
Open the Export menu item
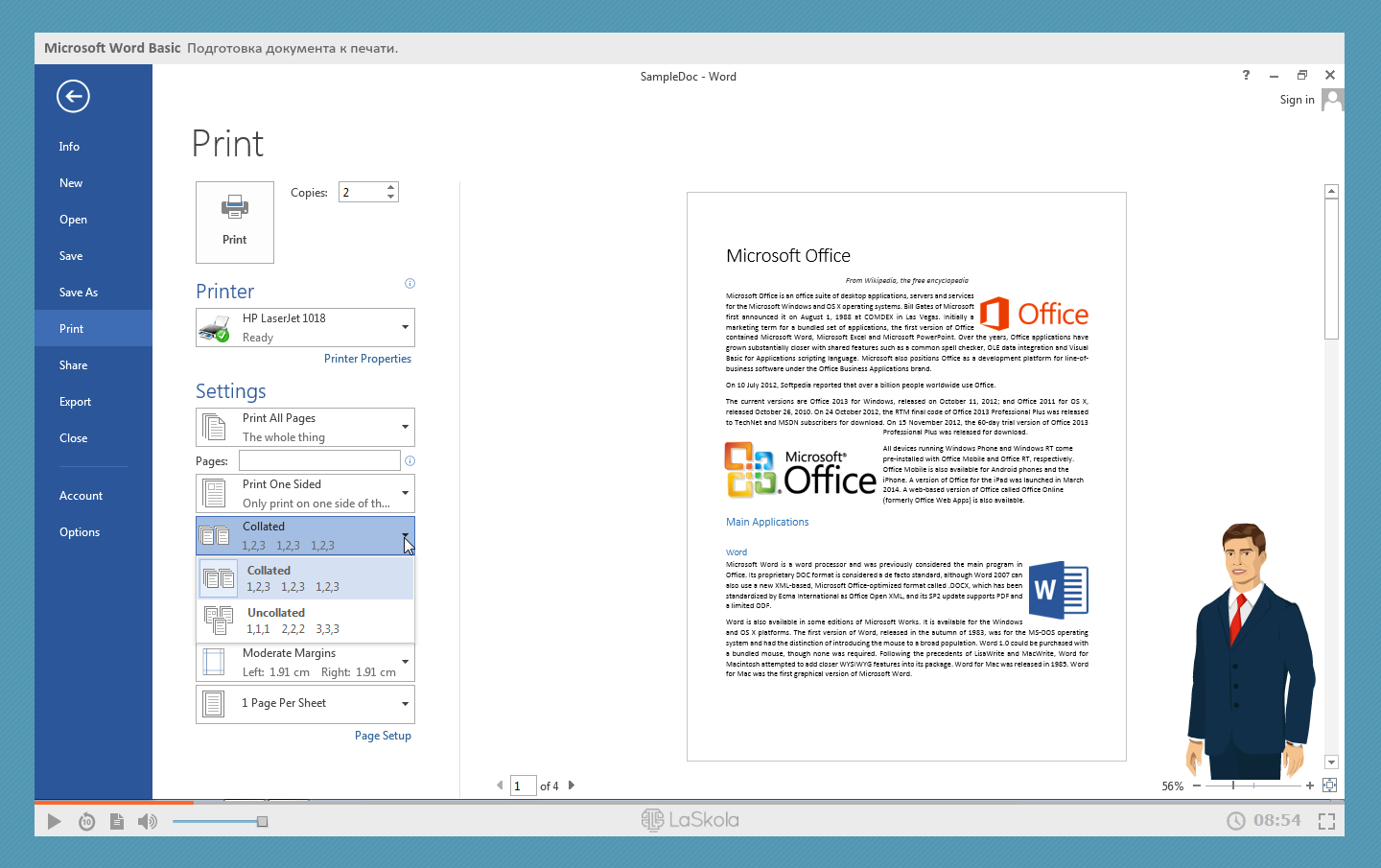click(x=75, y=402)
